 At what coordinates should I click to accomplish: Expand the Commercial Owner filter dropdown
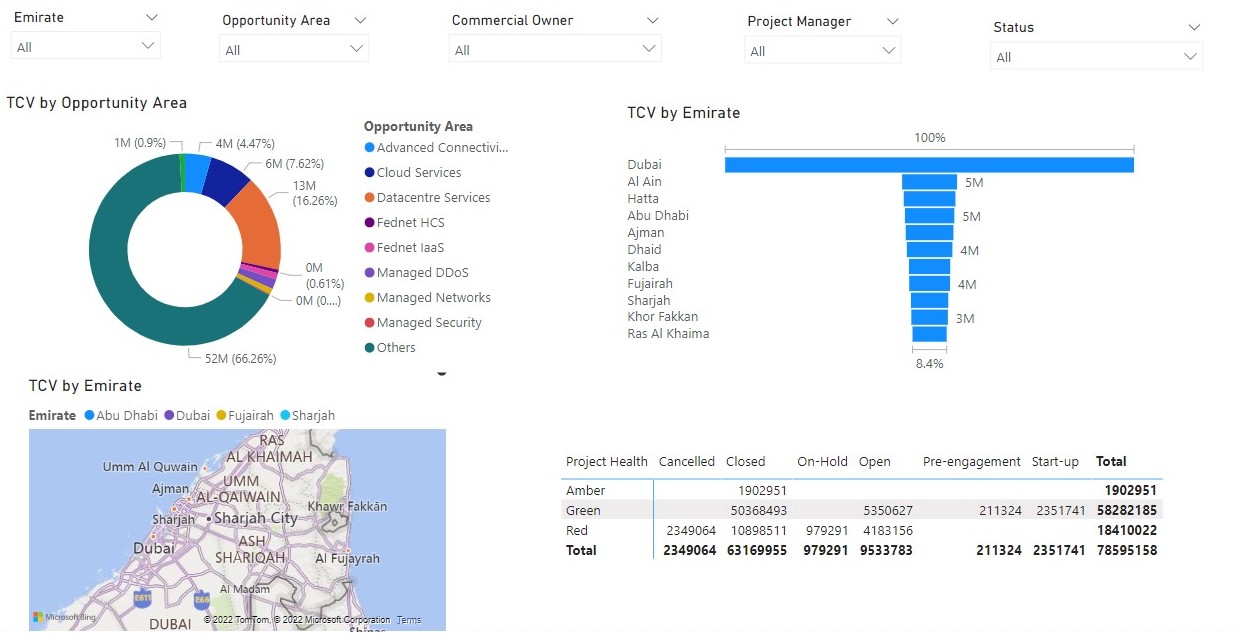tap(555, 48)
